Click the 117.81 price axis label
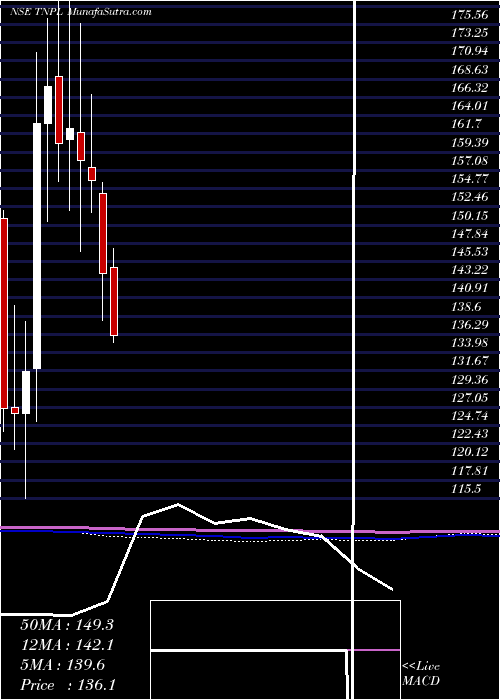The height and width of the screenshot is (700, 500). (x=469, y=471)
